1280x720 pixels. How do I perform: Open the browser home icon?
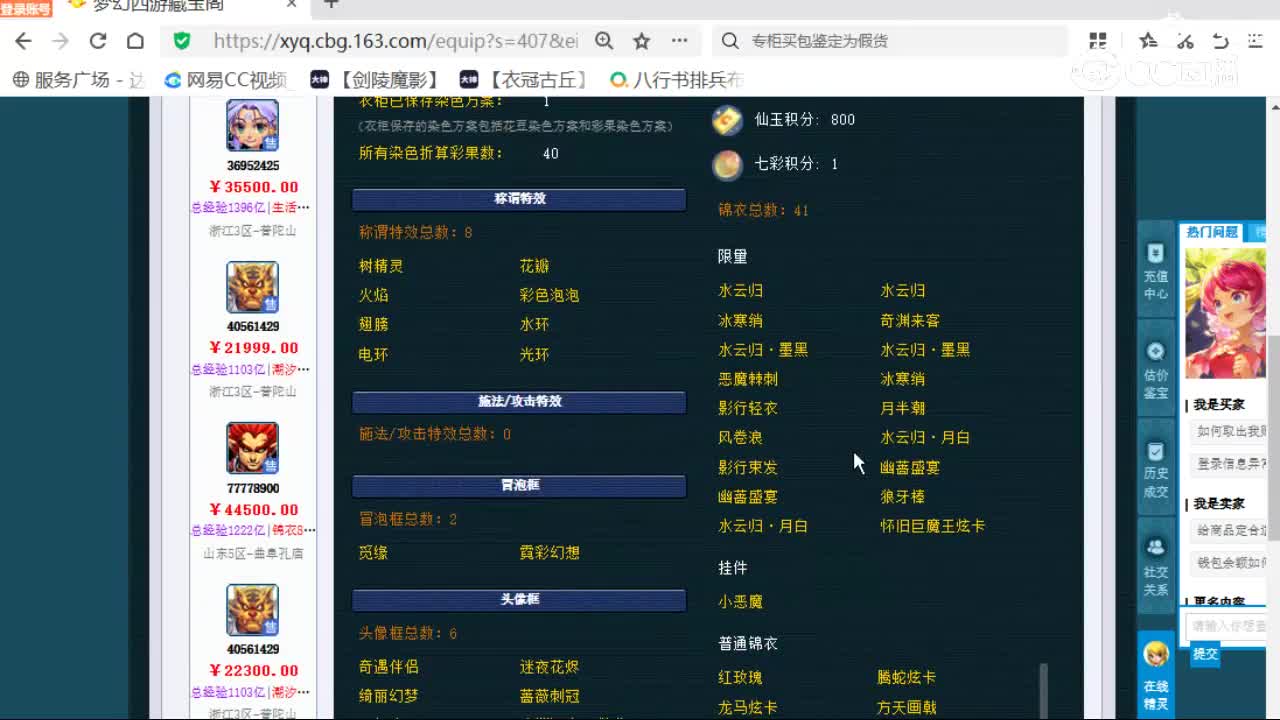coord(135,41)
